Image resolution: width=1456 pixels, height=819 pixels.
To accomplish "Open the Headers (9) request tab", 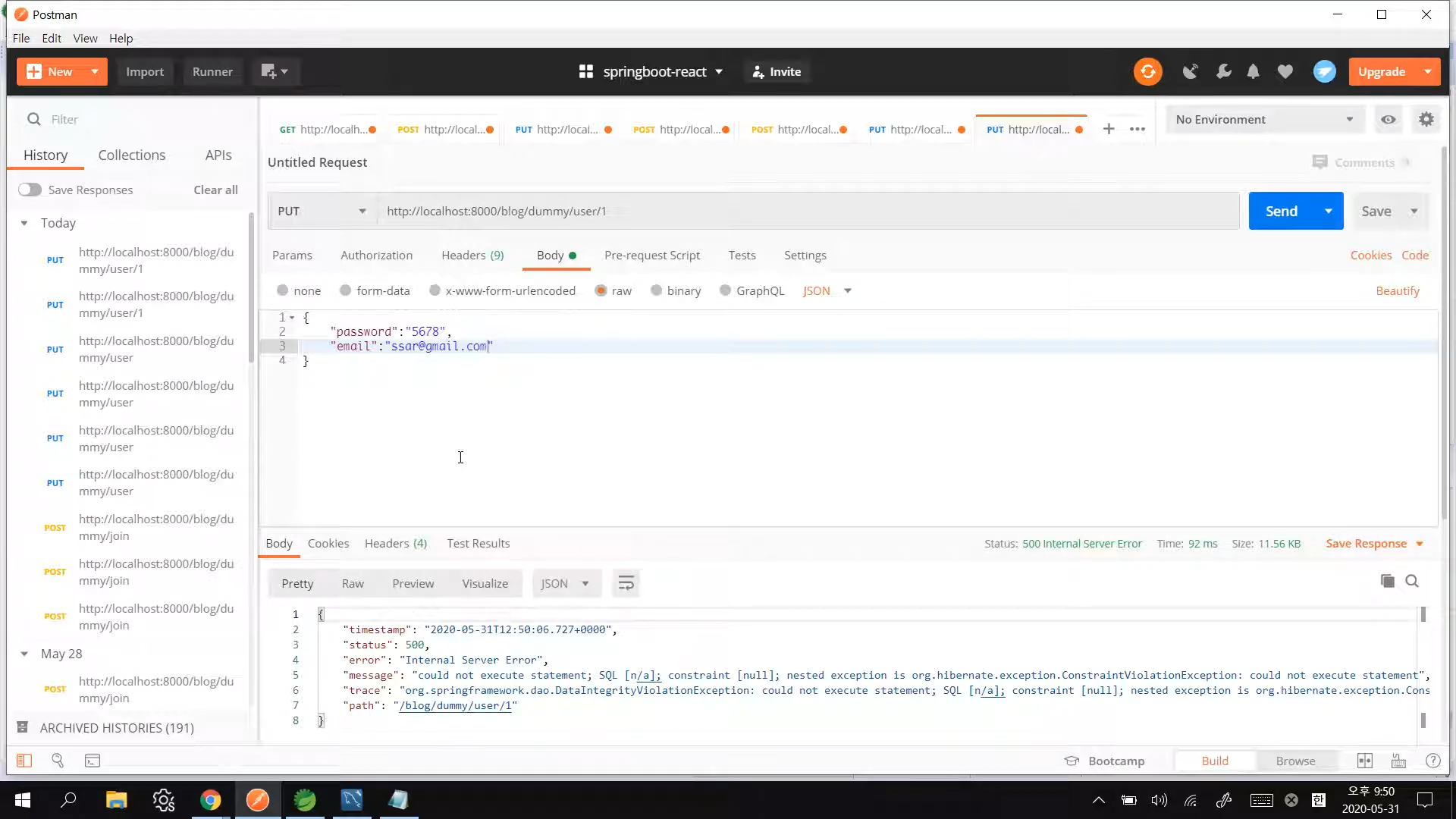I will (472, 255).
